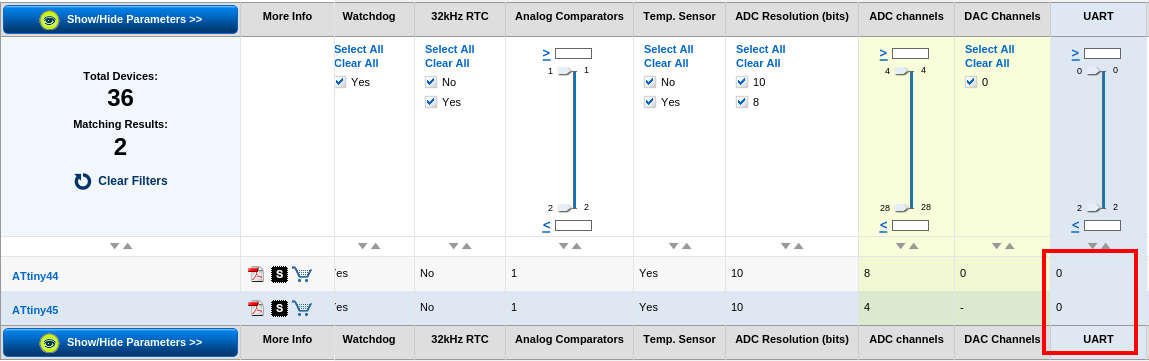Sort the UART column descending
Screen dimensions: 1149x361
pyautogui.click(x=1093, y=246)
